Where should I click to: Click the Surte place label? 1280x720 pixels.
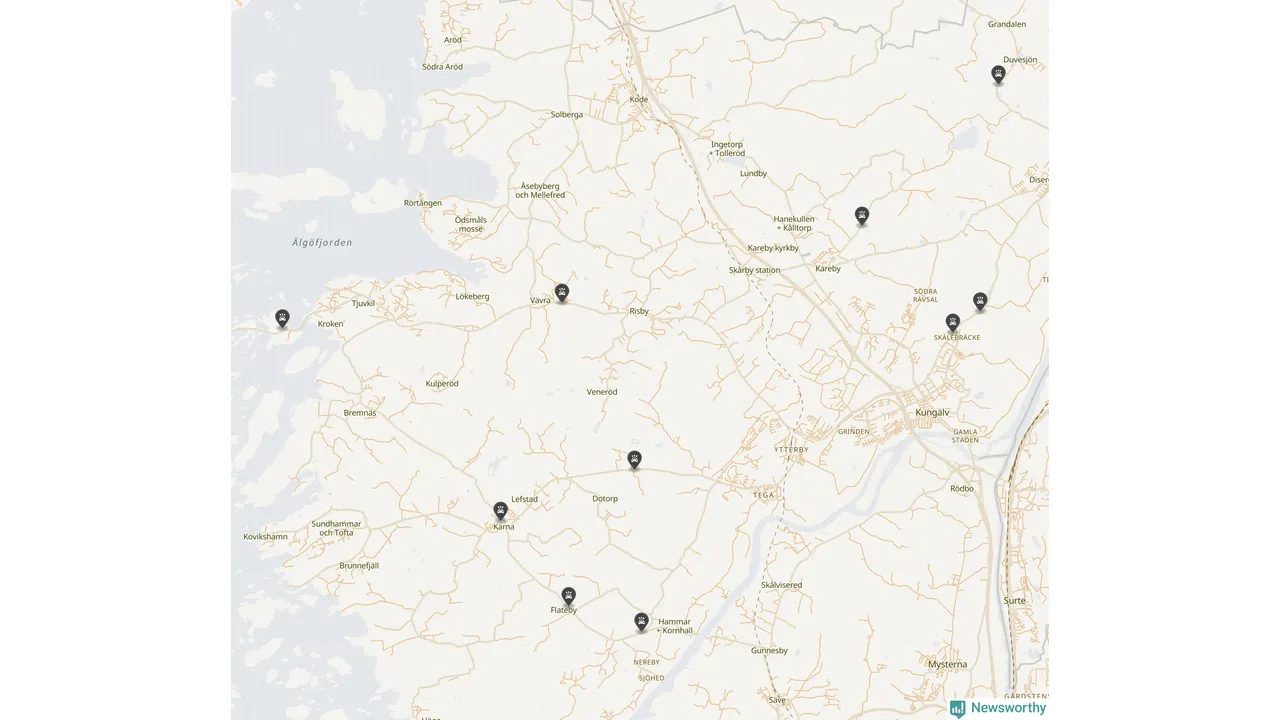pos(1014,601)
